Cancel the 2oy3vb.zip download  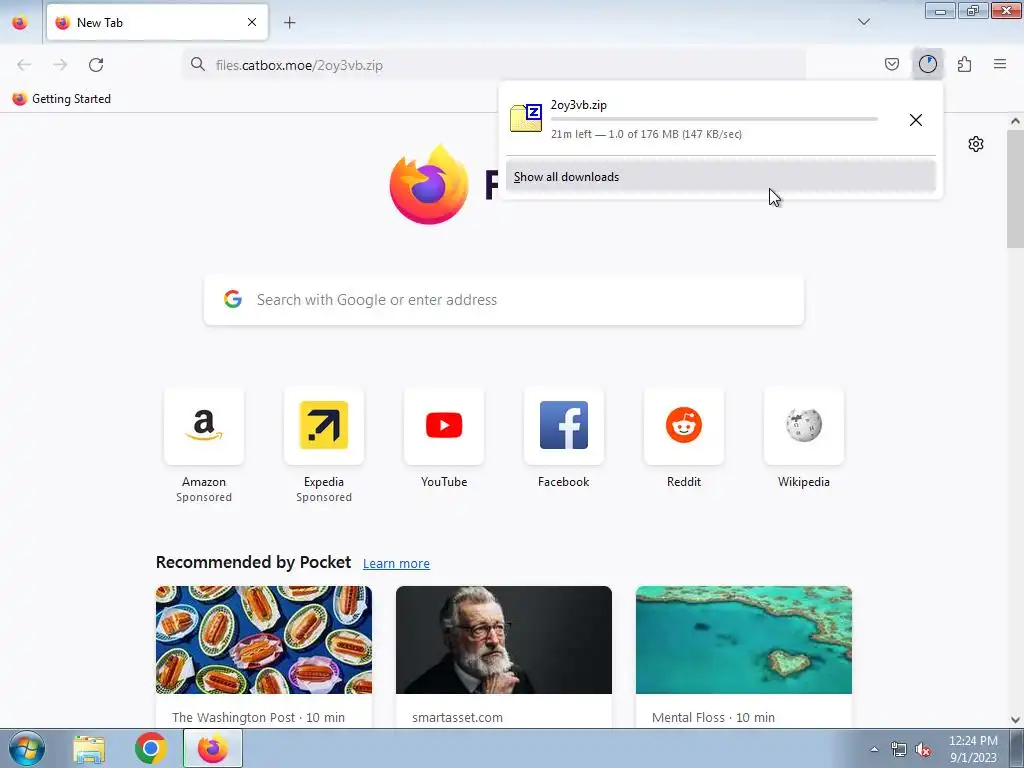pos(916,120)
